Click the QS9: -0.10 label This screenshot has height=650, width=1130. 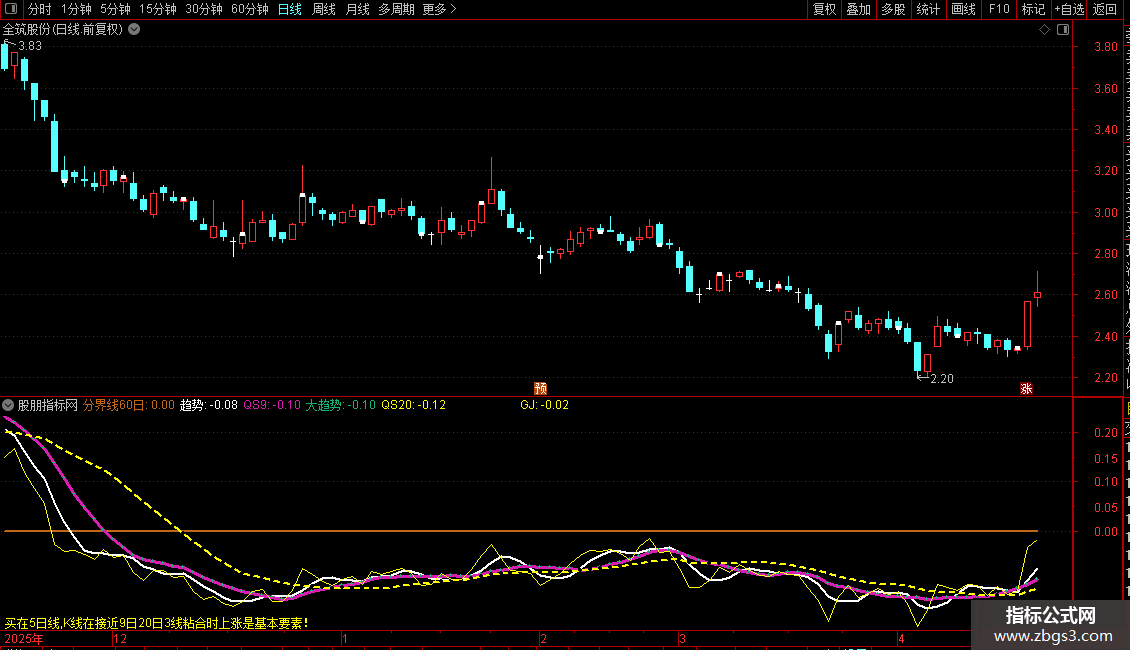272,405
